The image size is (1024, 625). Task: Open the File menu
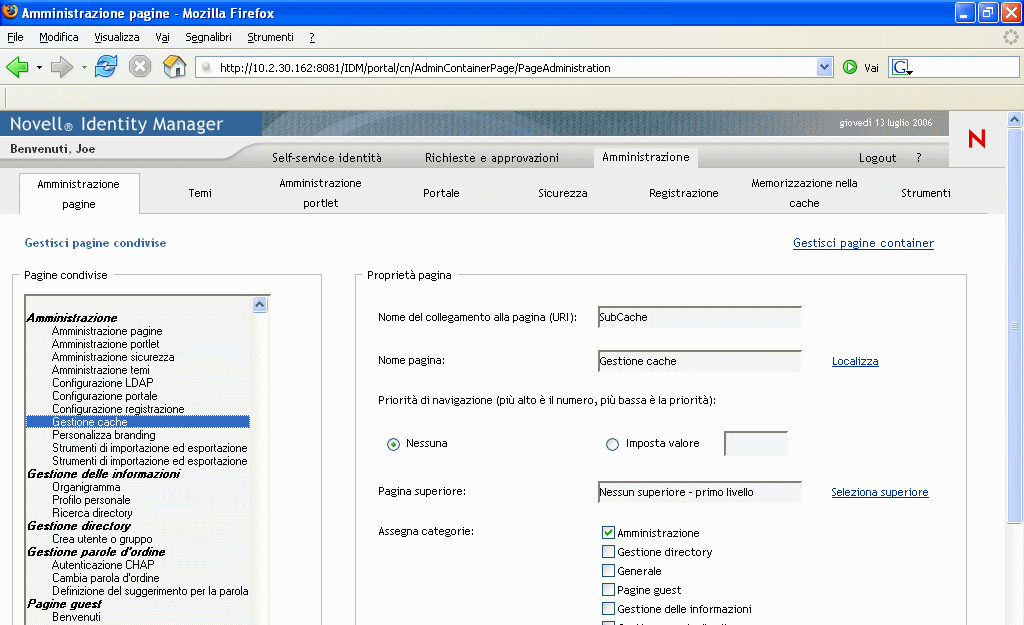click(15, 37)
